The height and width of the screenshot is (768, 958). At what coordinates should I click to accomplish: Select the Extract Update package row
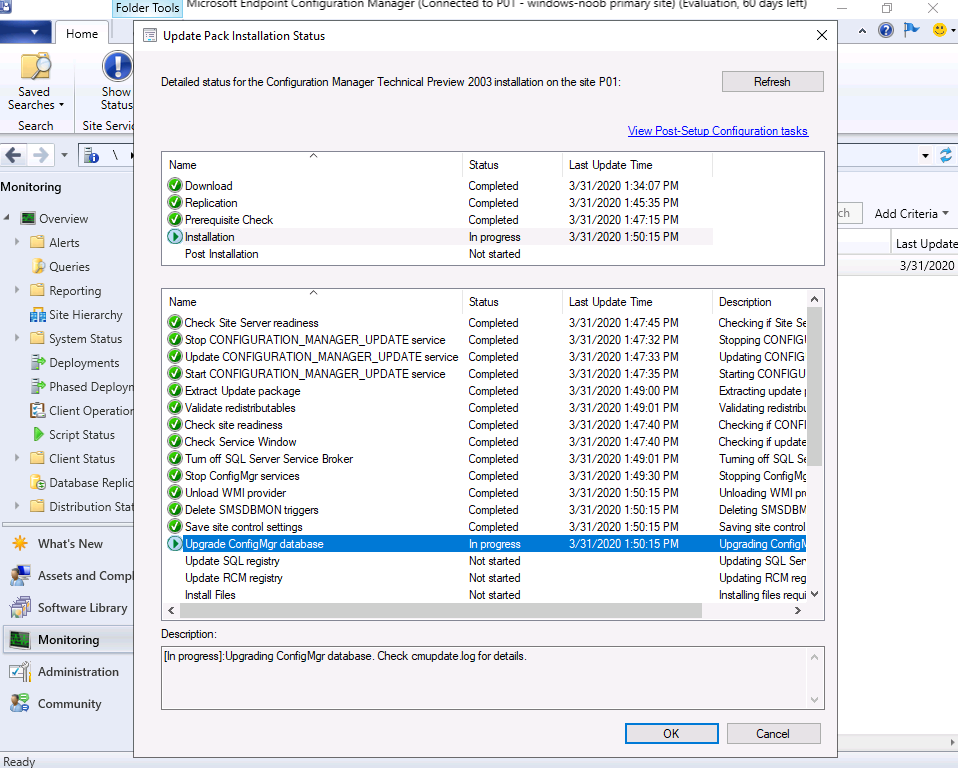tap(486, 390)
